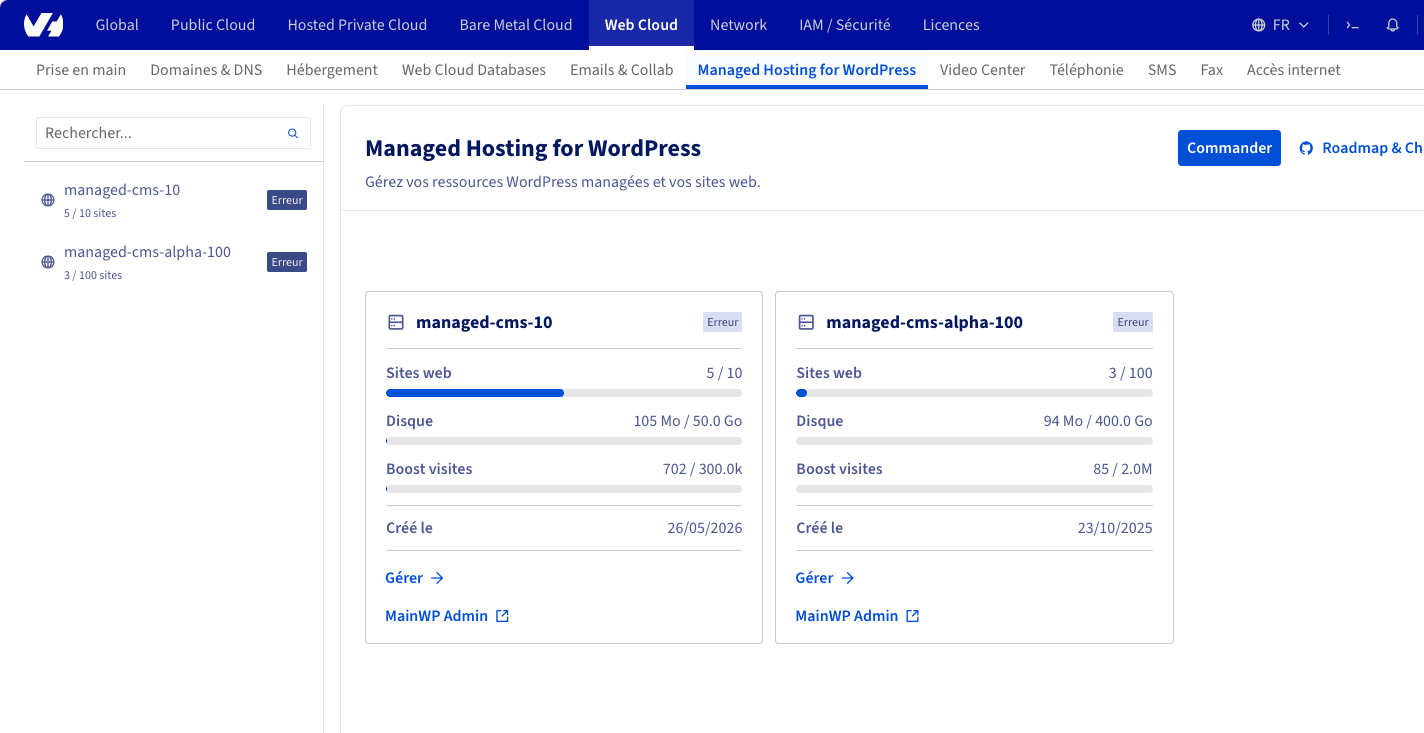This screenshot has width=1424, height=733.
Task: Click the OVH logo icon
Action: coord(43,25)
